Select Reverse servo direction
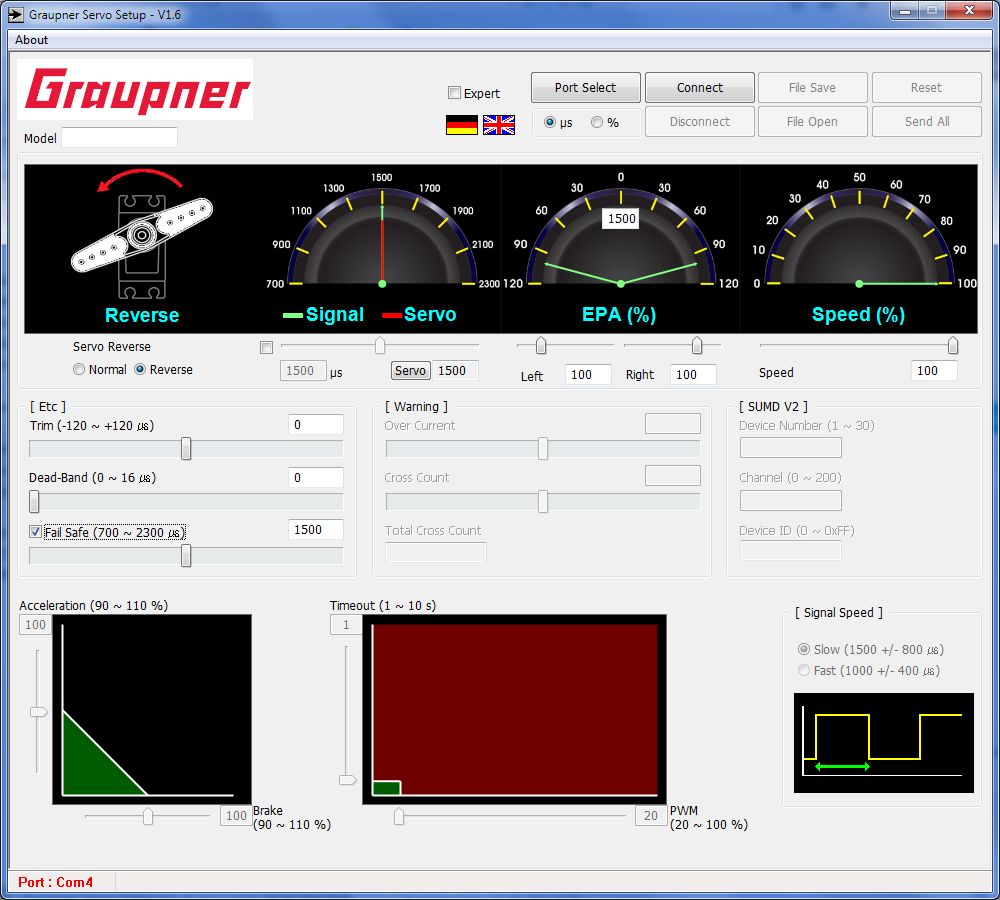The height and width of the screenshot is (900, 1000). click(x=140, y=369)
